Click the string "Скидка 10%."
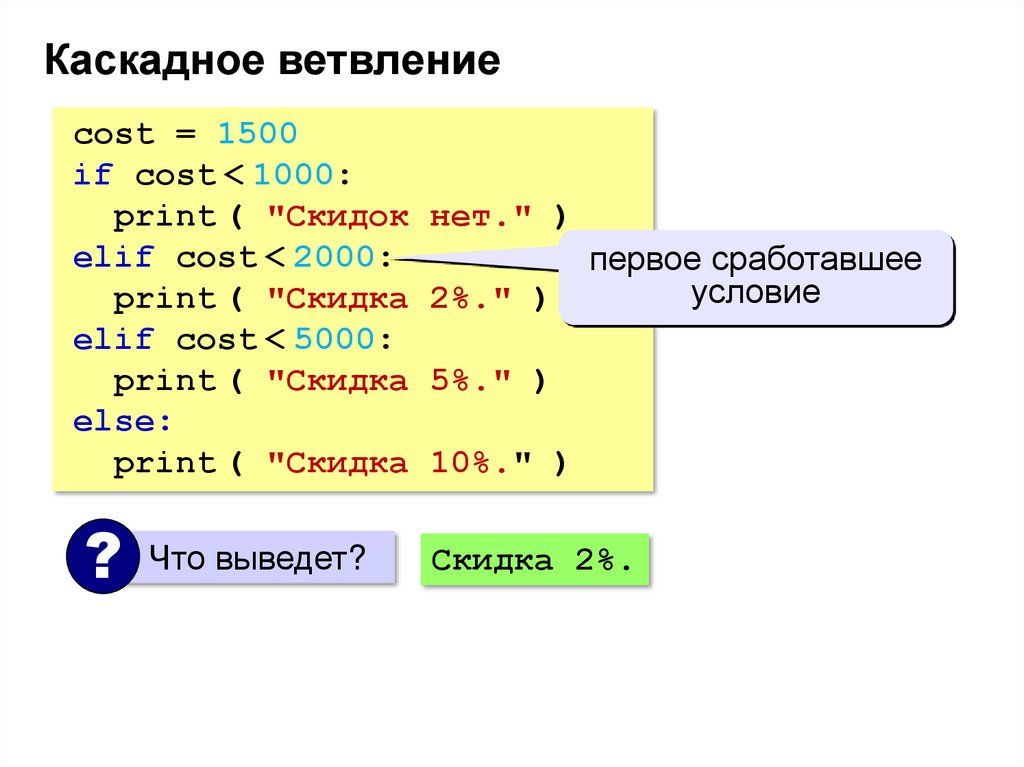The height and width of the screenshot is (767, 1024). coord(399,463)
